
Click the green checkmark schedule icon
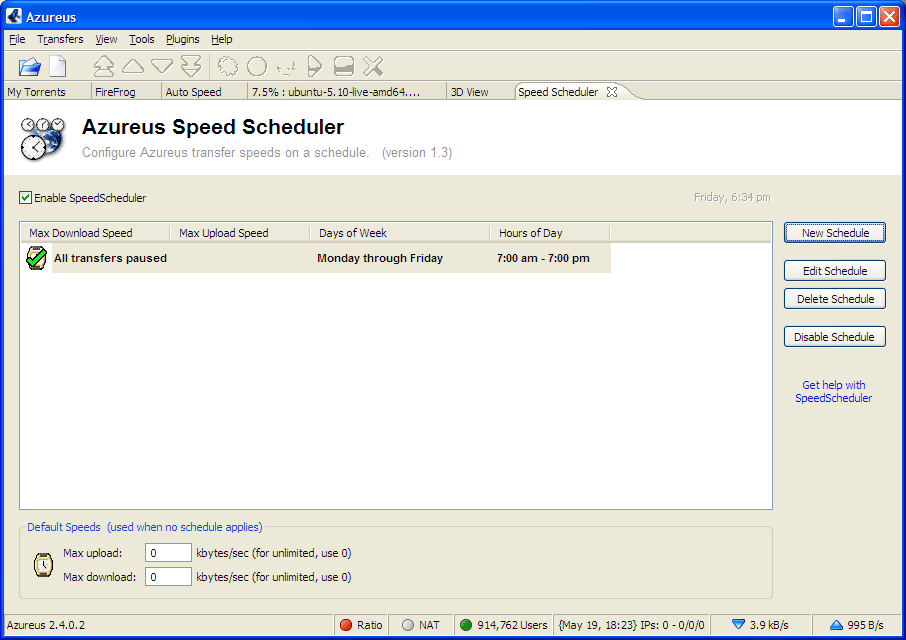(x=36, y=258)
